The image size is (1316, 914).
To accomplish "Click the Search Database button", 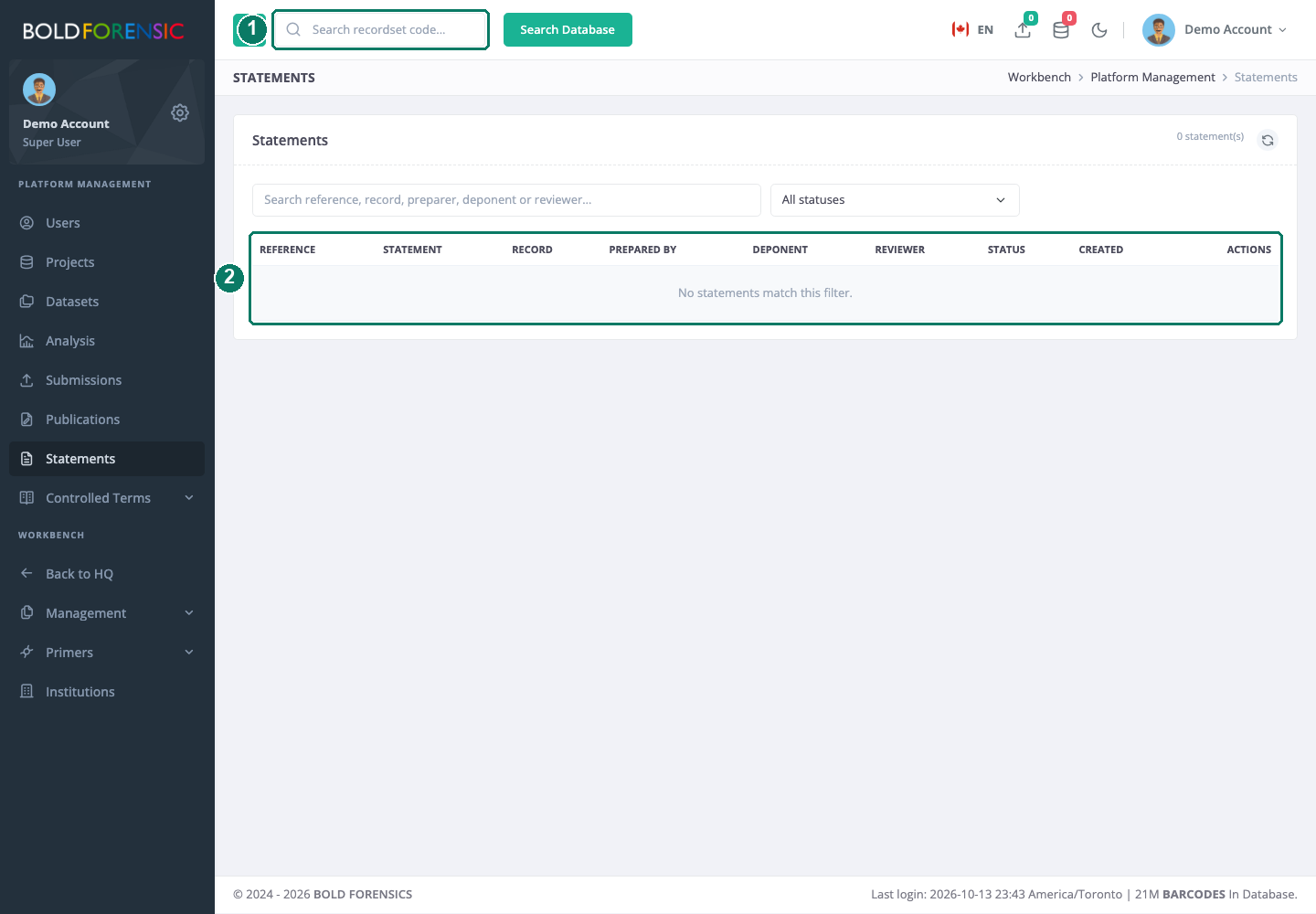I will pos(568,29).
